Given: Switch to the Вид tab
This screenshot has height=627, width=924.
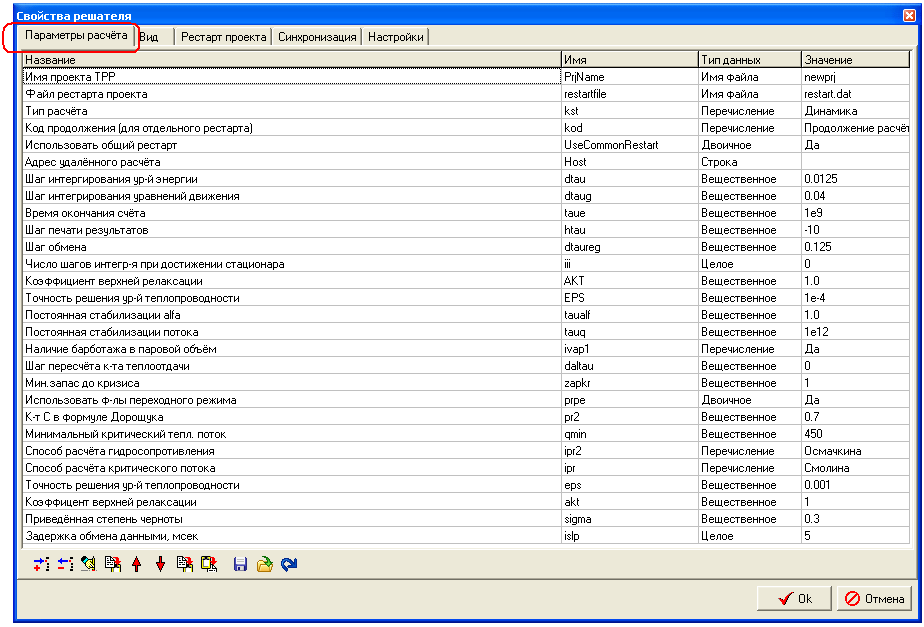Looking at the screenshot, I should 149,37.
